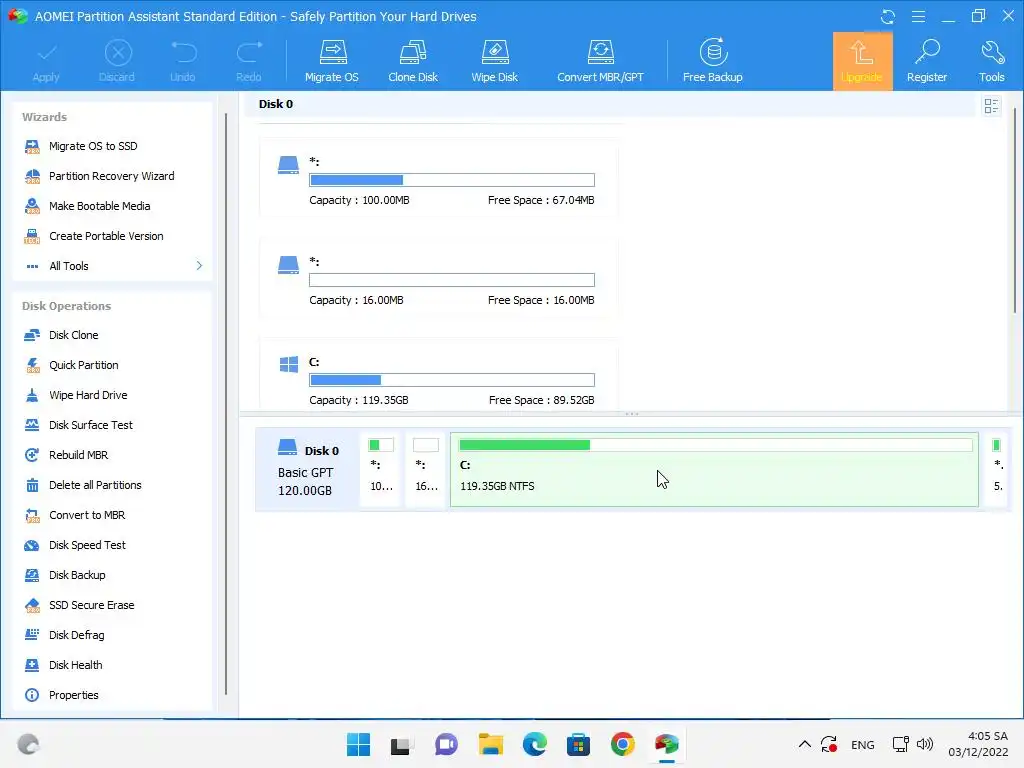The image size is (1024, 768).
Task: Click the Migrate OS toolbar icon
Action: 332,61
